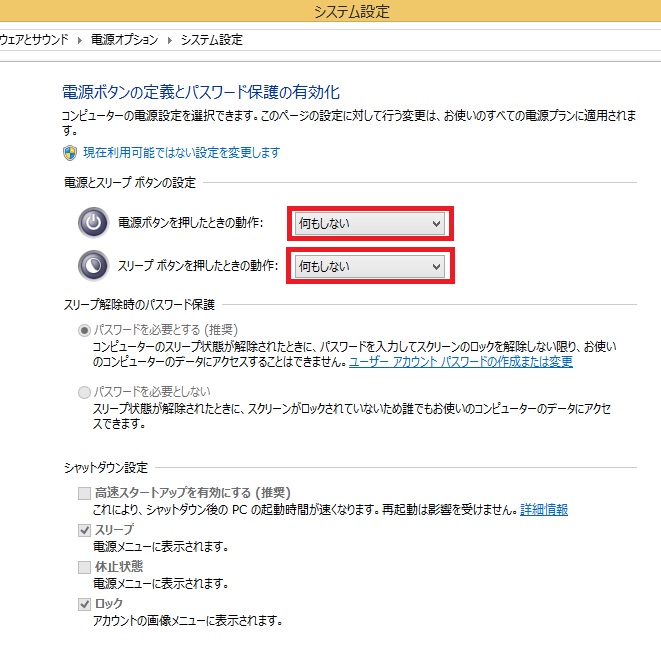Uncheck the スリープ checkbox in shutdown settings
The width and height of the screenshot is (661, 656).
tap(84, 530)
